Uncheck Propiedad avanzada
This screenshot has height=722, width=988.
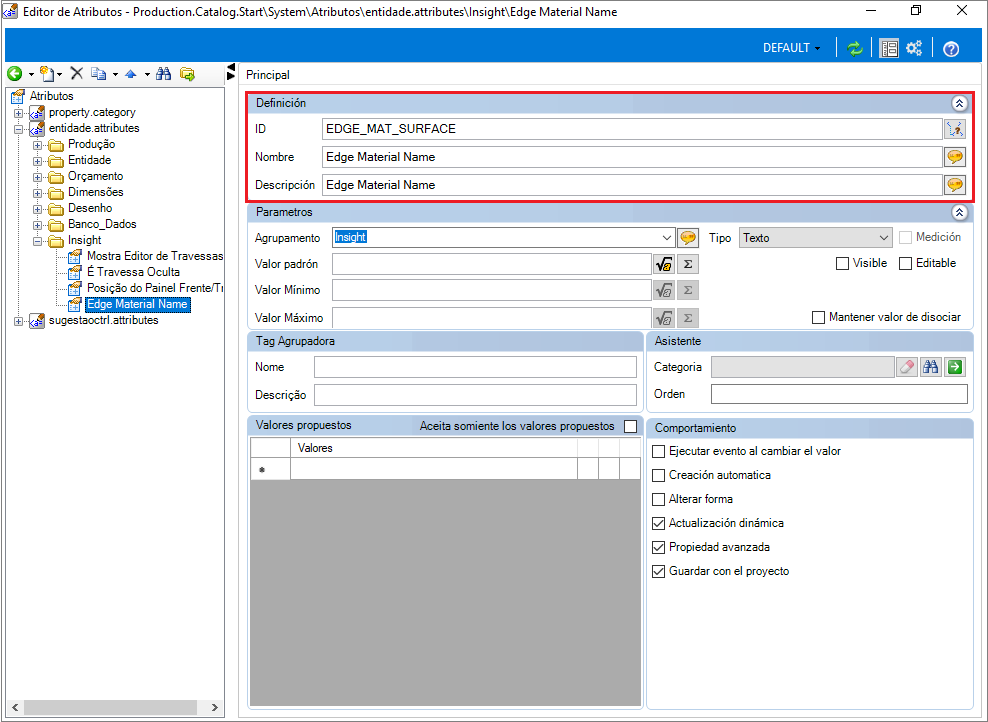coord(658,547)
